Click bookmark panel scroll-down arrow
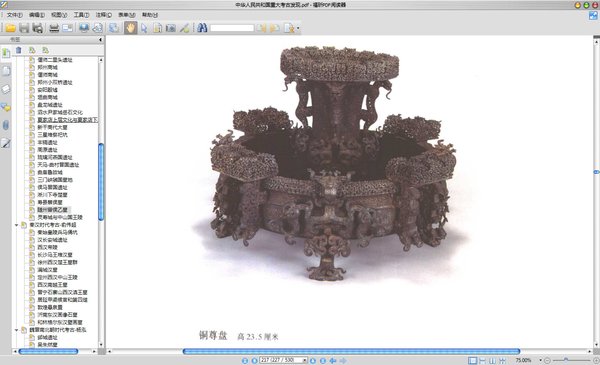The image size is (600, 365). (101, 345)
